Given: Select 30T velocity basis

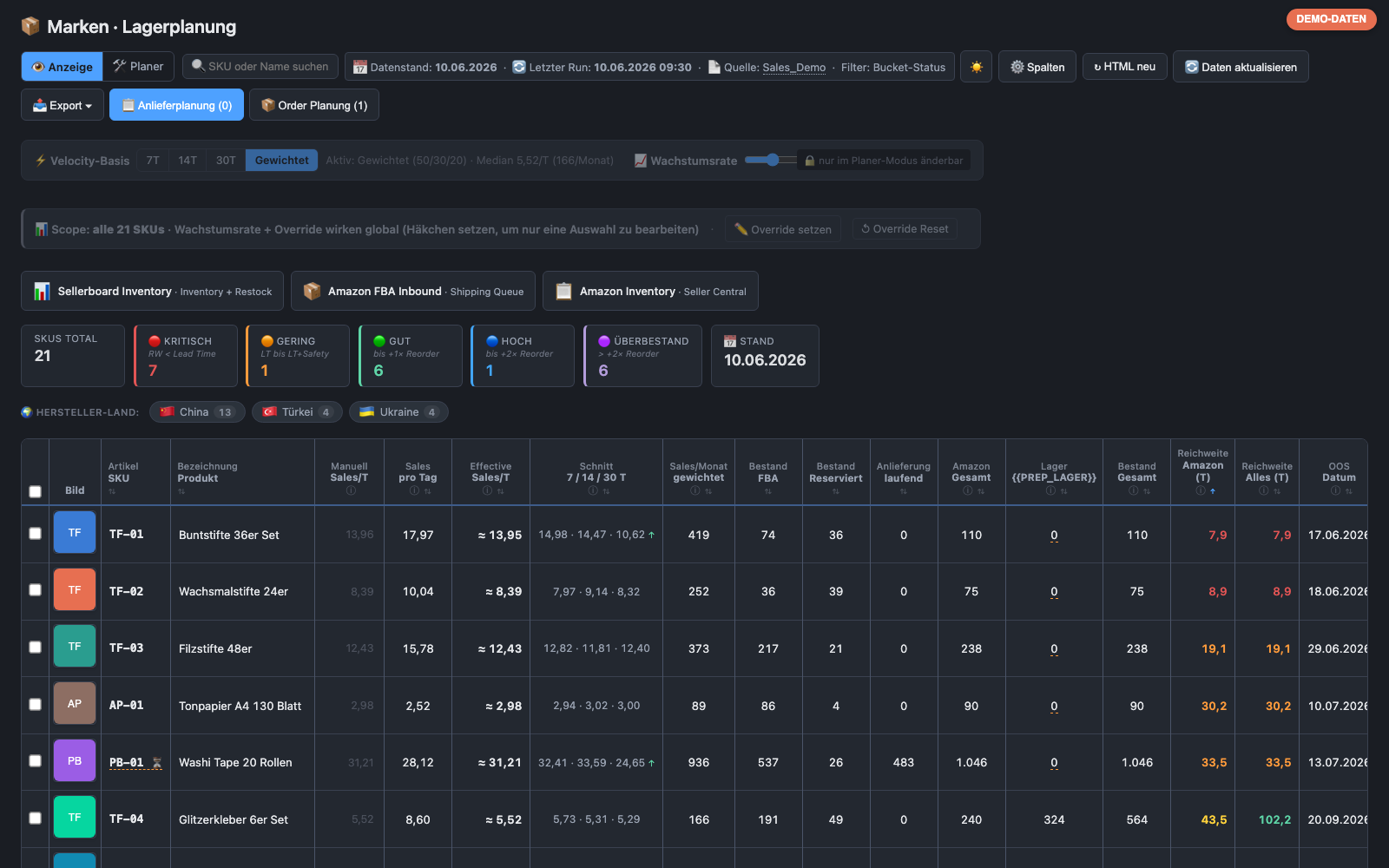Looking at the screenshot, I should tap(226, 161).
